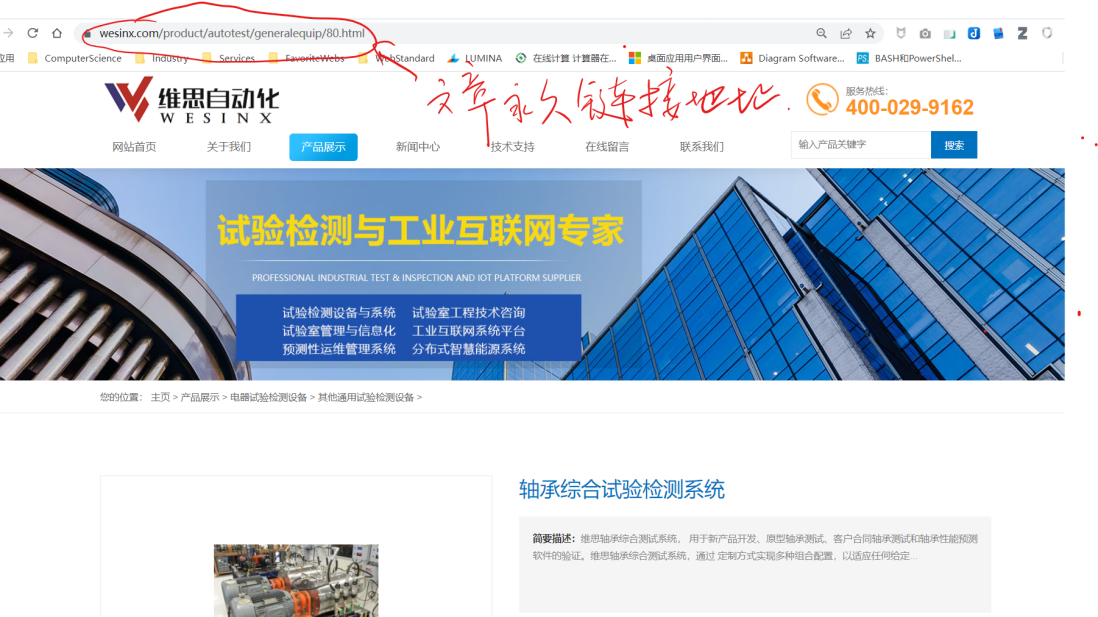Open the teal book-shaped extension icon
1098x617 pixels.
[950, 34]
